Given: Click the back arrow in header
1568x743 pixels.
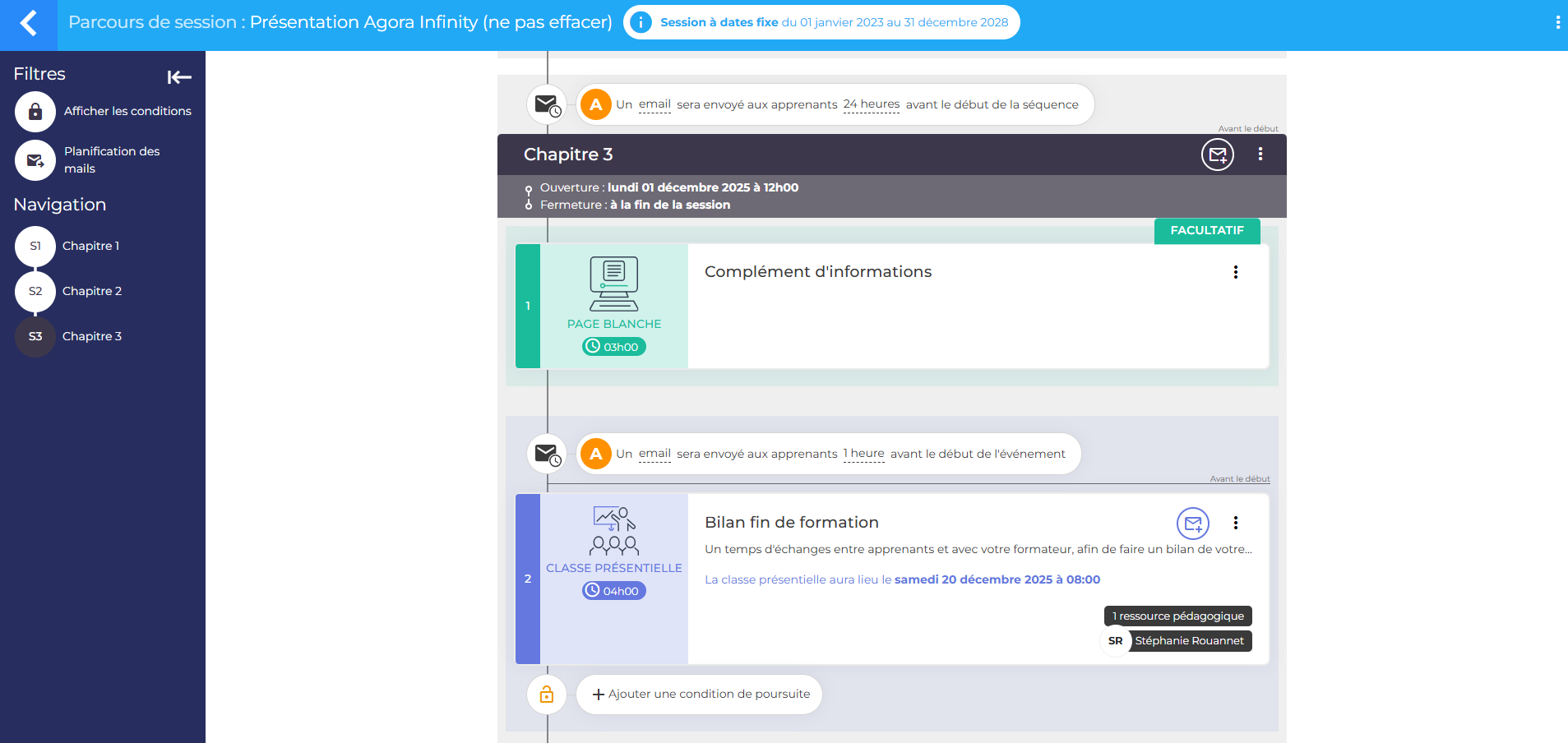Looking at the screenshot, I should pos(28,23).
